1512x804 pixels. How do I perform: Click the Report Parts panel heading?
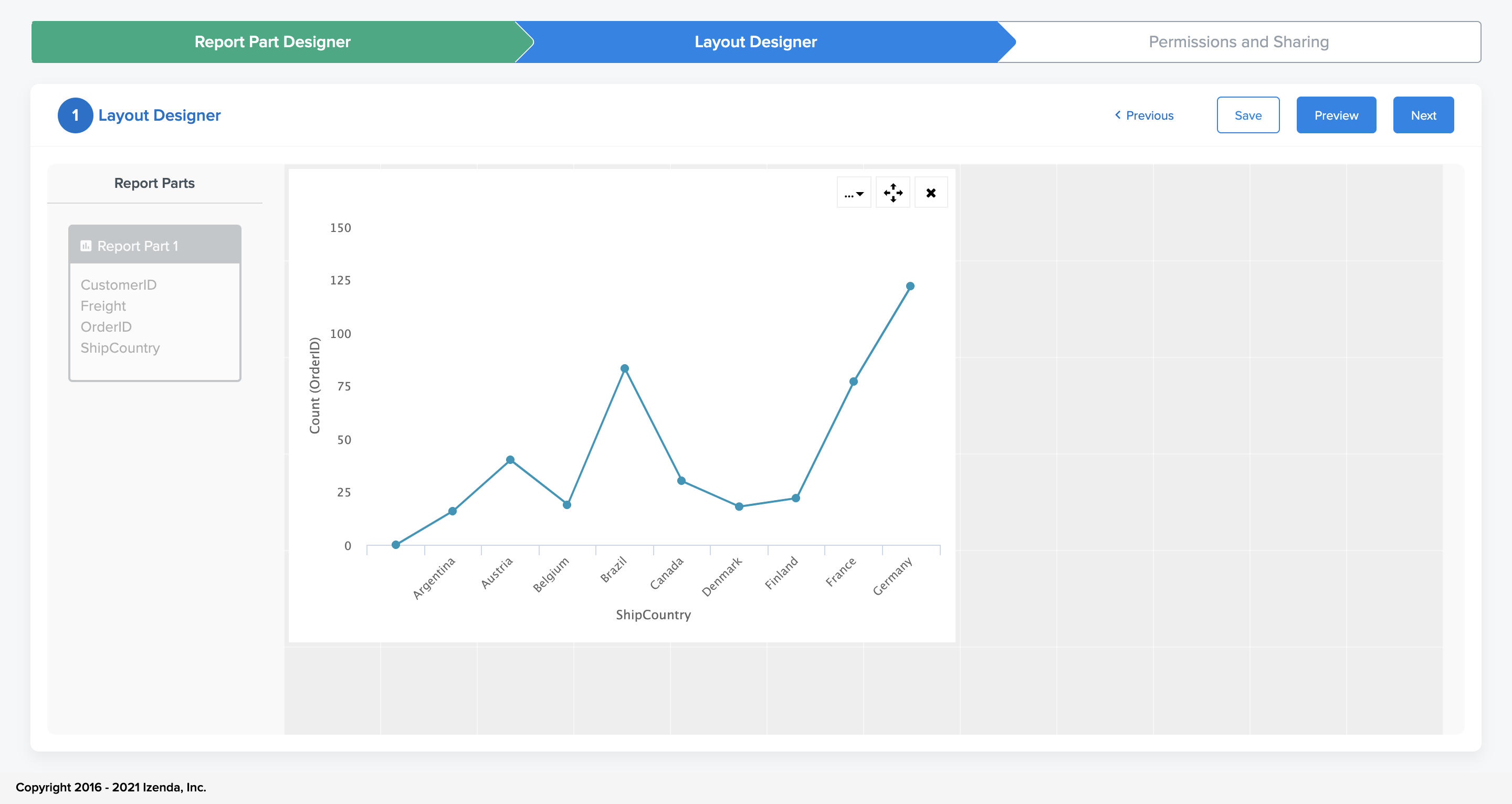tap(154, 183)
